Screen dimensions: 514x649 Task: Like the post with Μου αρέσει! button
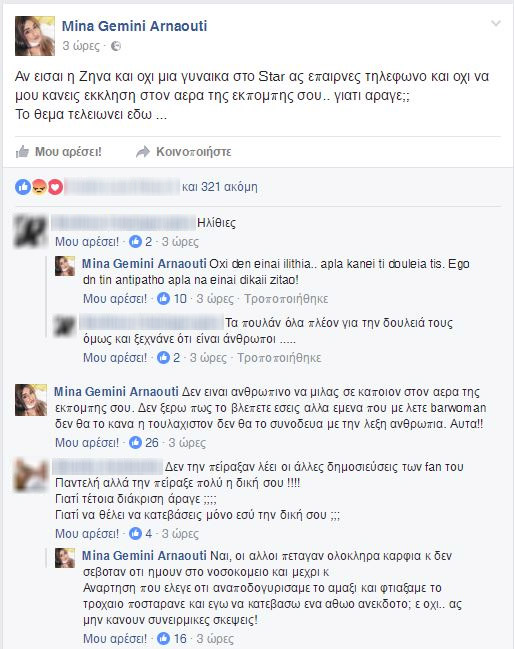click(58, 152)
